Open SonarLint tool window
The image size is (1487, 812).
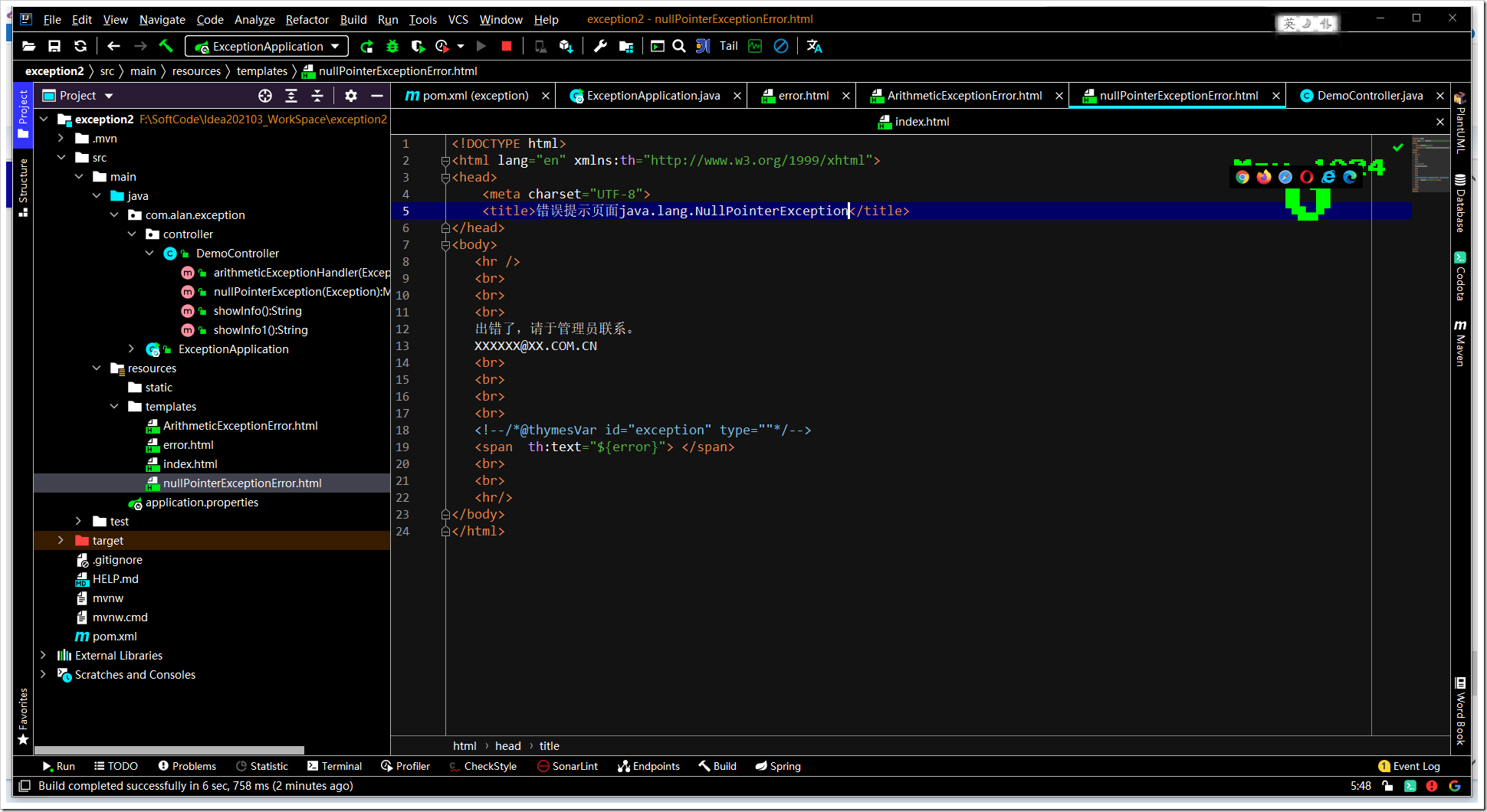point(567,766)
